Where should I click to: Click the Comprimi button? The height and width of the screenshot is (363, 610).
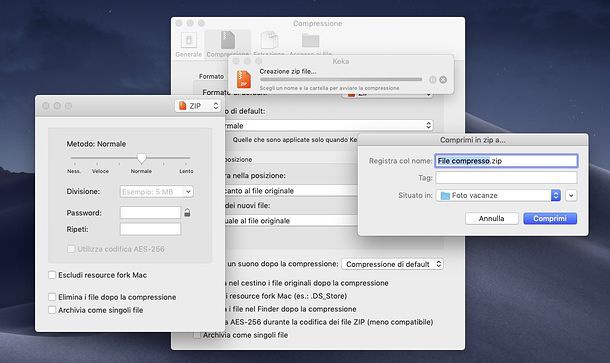click(x=550, y=218)
